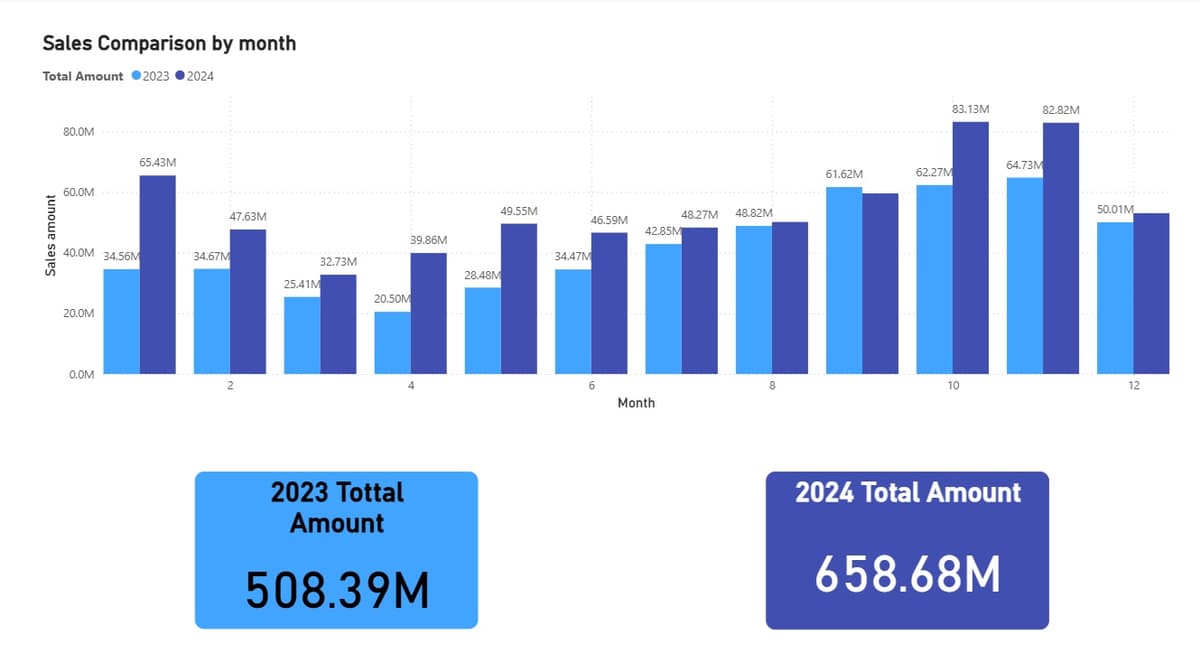
Task: Select the 65.43M dark blue bar
Action: [158, 275]
